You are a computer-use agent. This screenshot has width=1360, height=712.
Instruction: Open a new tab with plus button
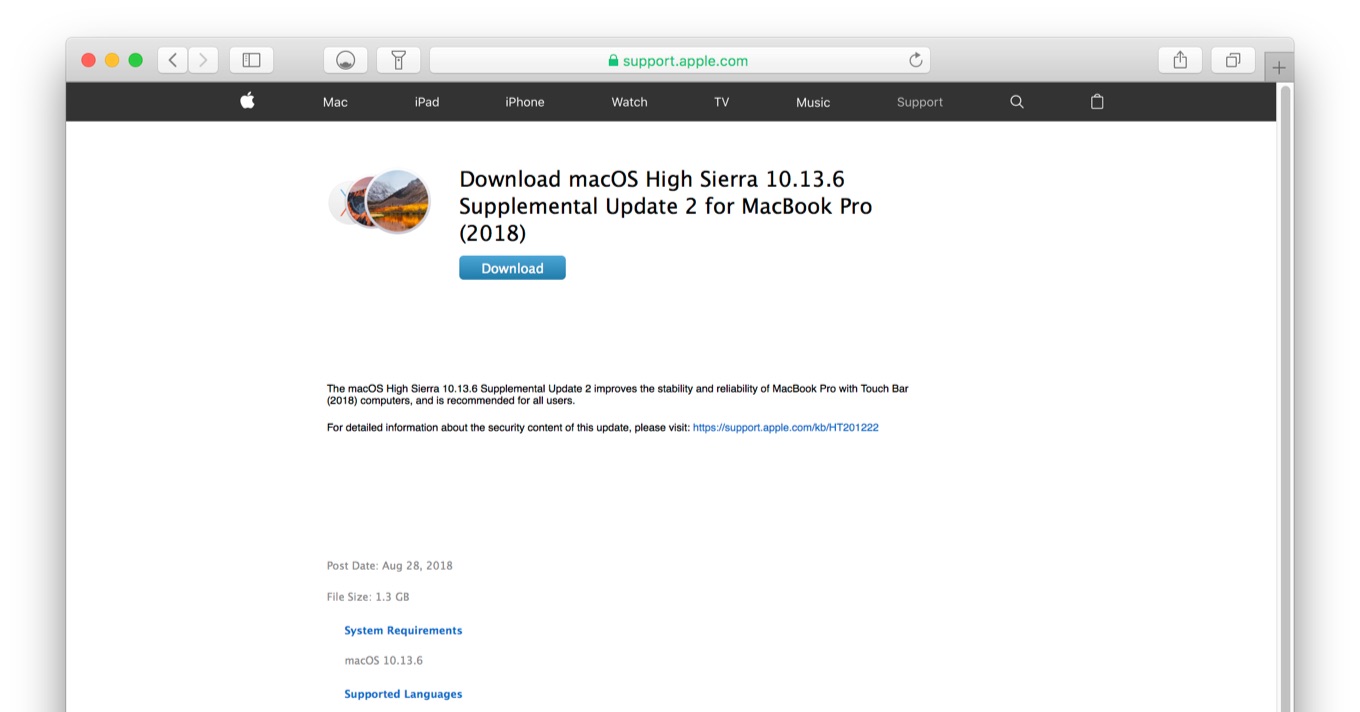tap(1278, 68)
